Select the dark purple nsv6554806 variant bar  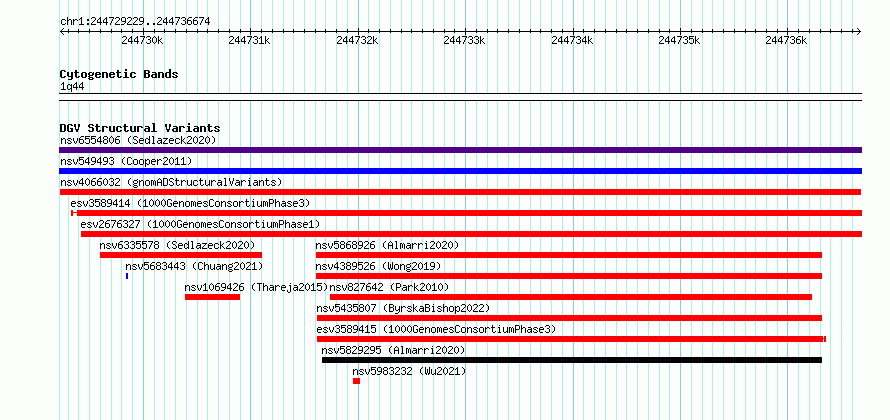point(460,150)
